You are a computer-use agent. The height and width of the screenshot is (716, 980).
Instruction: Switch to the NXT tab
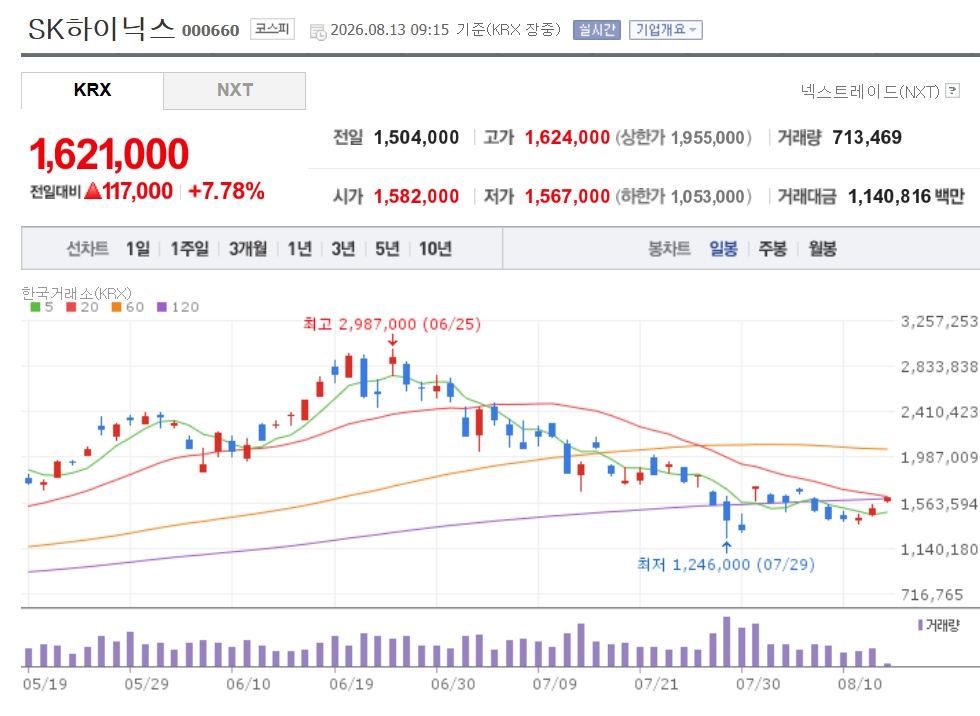coord(234,91)
